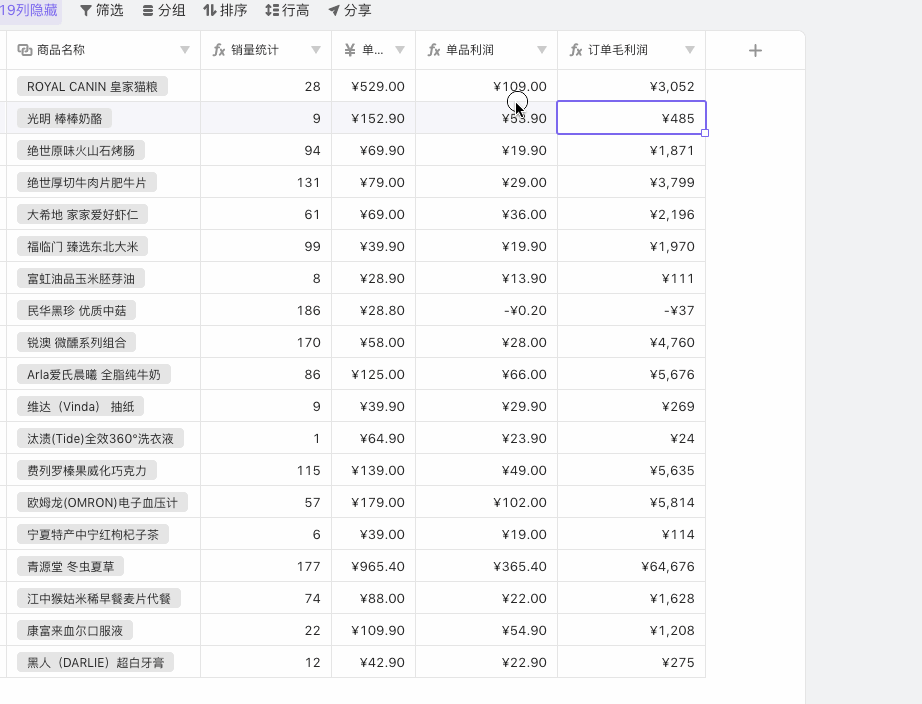This screenshot has width=922, height=704.
Task: Show the 19 hidden columns
Action: pos(28,10)
